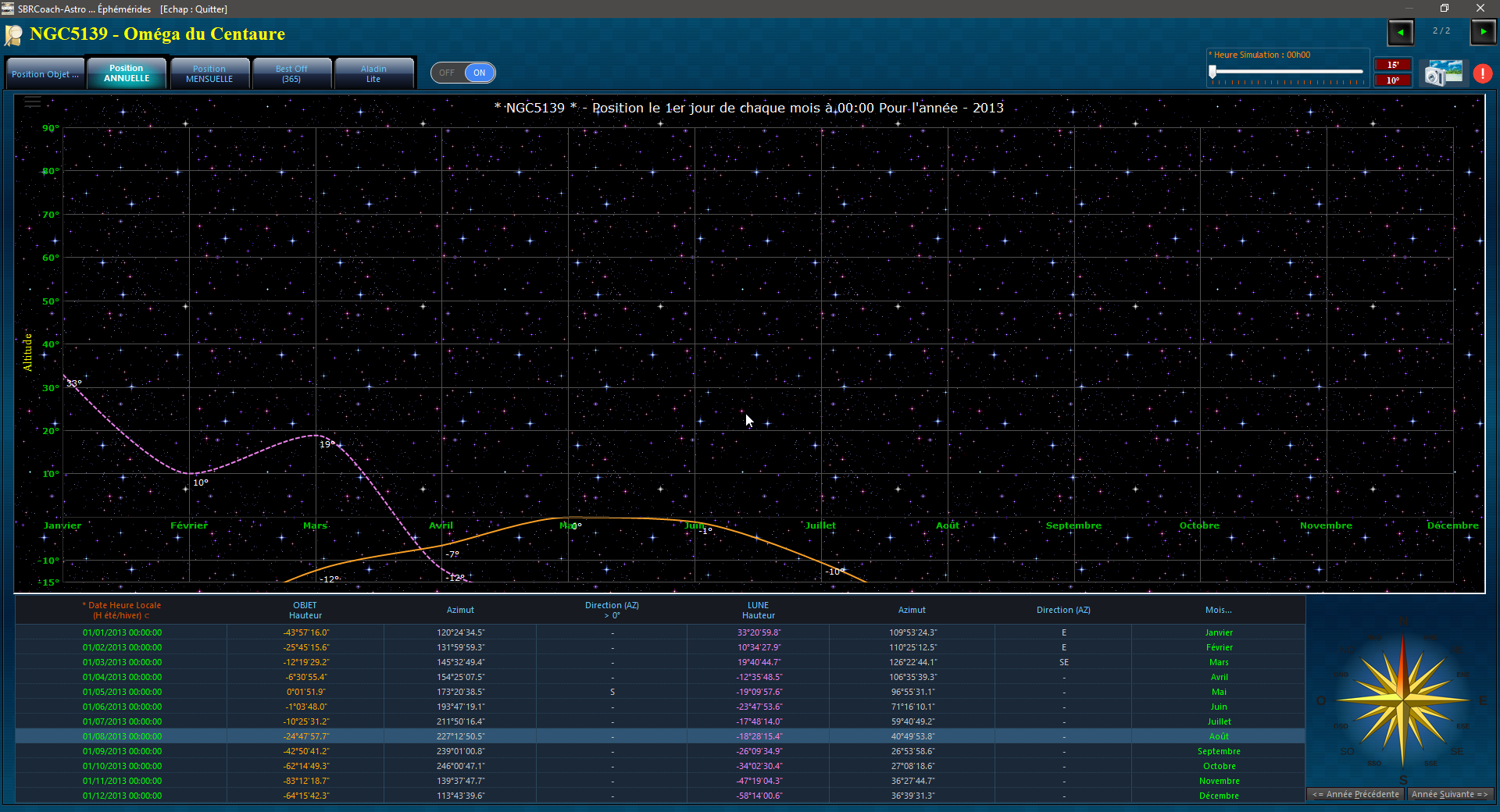Click the 19° moon curve data label

[327, 444]
